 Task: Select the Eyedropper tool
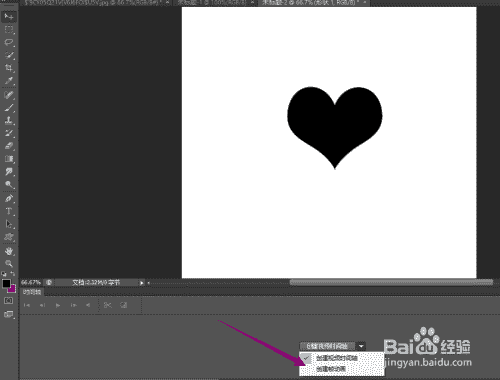[9, 81]
